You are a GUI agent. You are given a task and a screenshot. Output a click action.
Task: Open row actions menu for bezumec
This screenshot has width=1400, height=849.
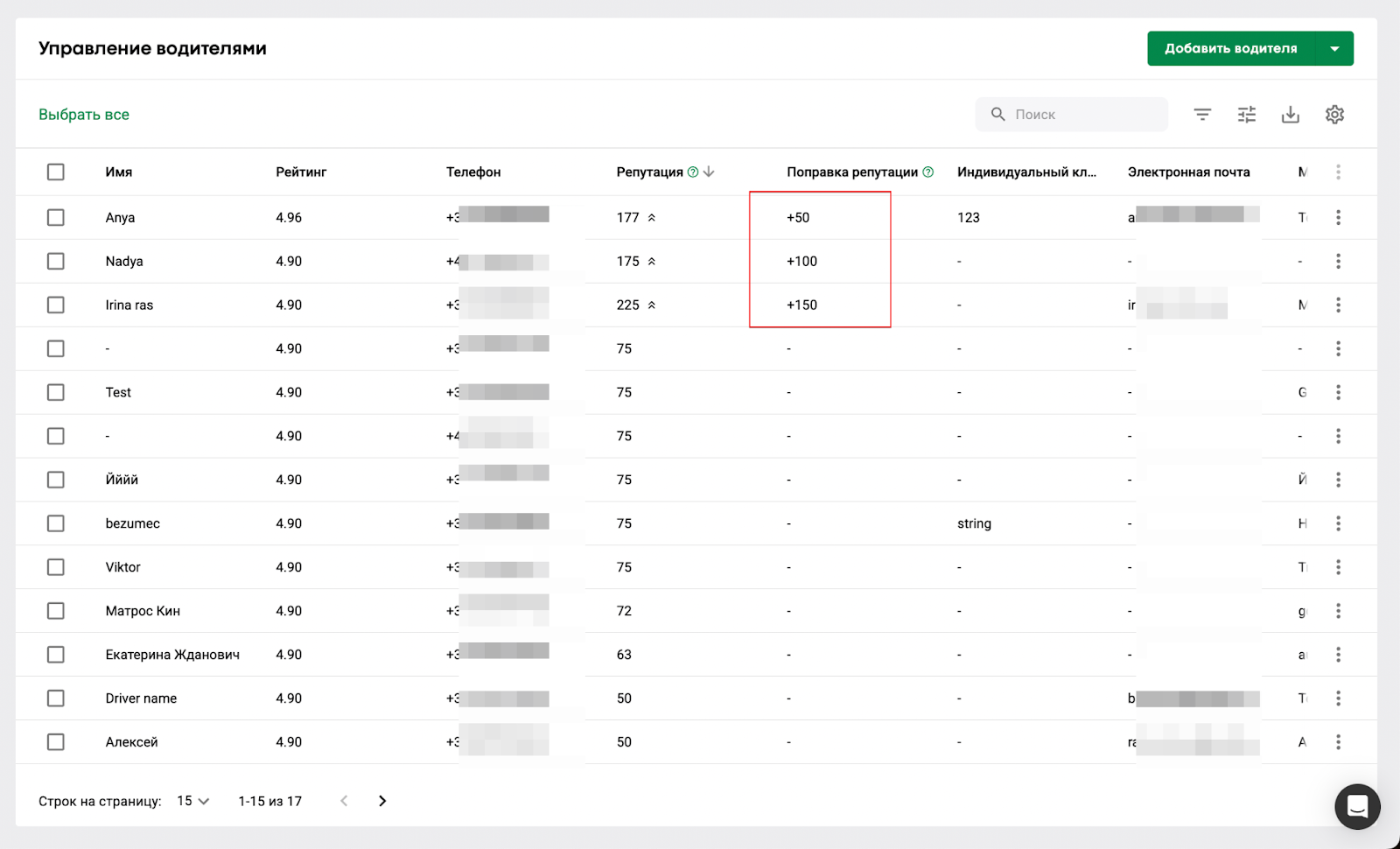[x=1338, y=523]
